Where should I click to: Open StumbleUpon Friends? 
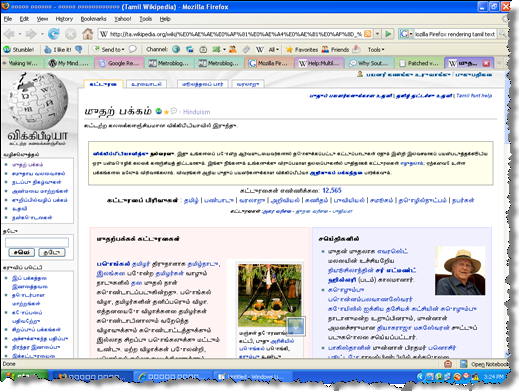pos(335,50)
